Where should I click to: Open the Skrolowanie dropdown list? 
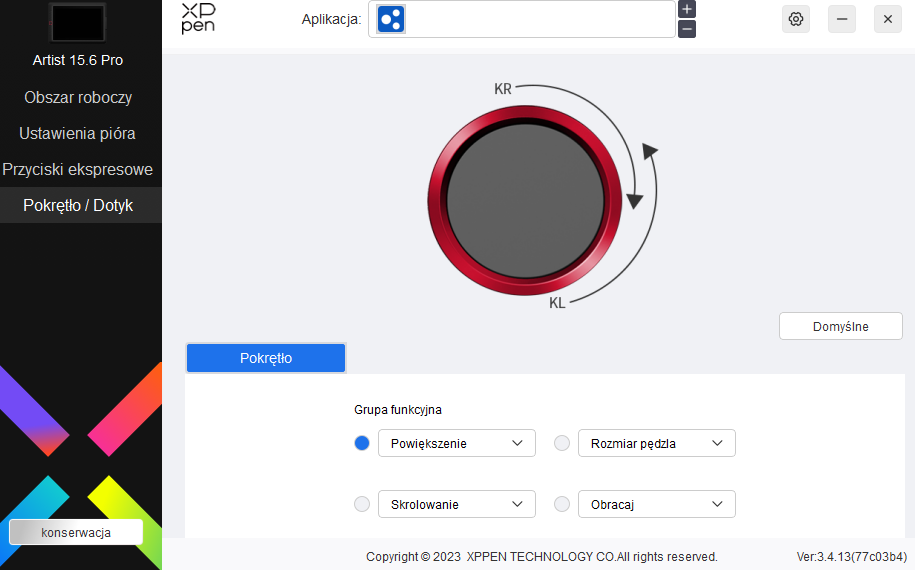pyautogui.click(x=457, y=504)
